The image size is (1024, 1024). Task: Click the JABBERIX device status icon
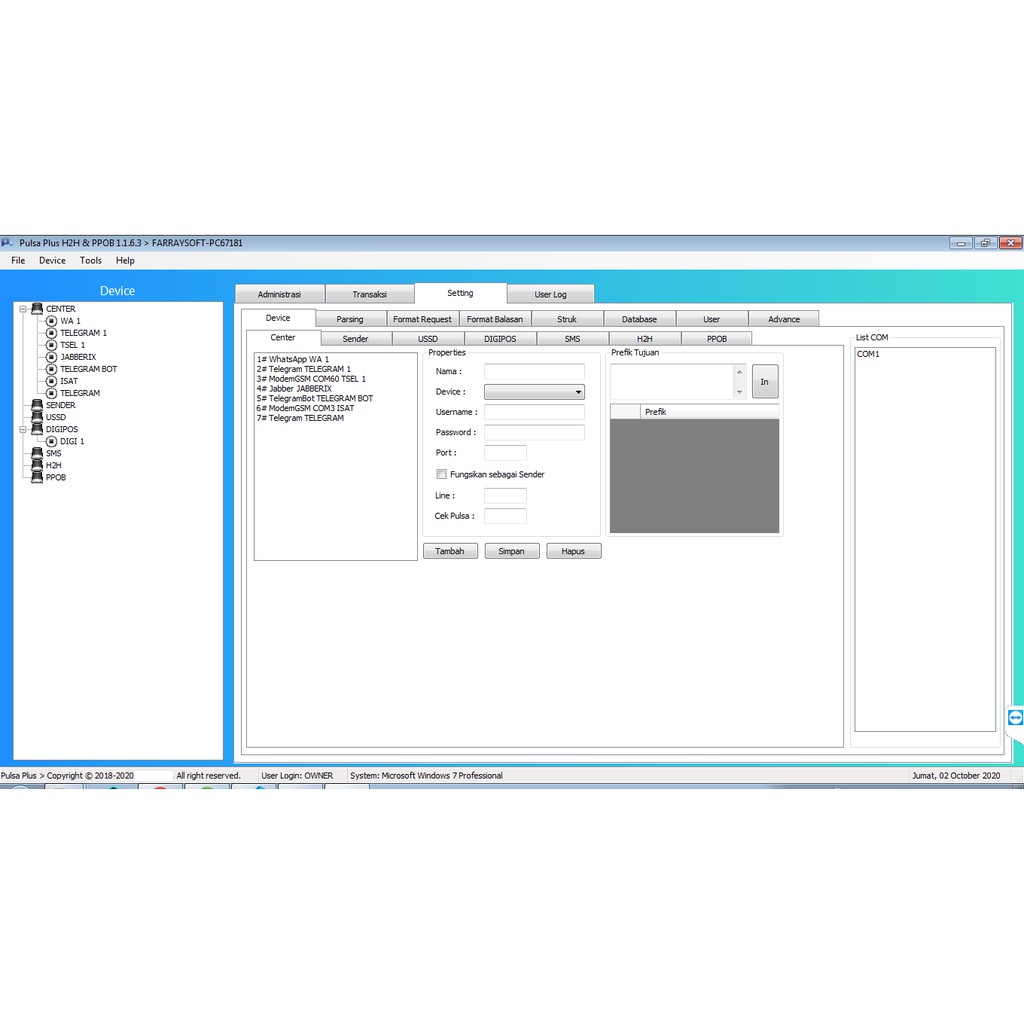click(x=52, y=357)
